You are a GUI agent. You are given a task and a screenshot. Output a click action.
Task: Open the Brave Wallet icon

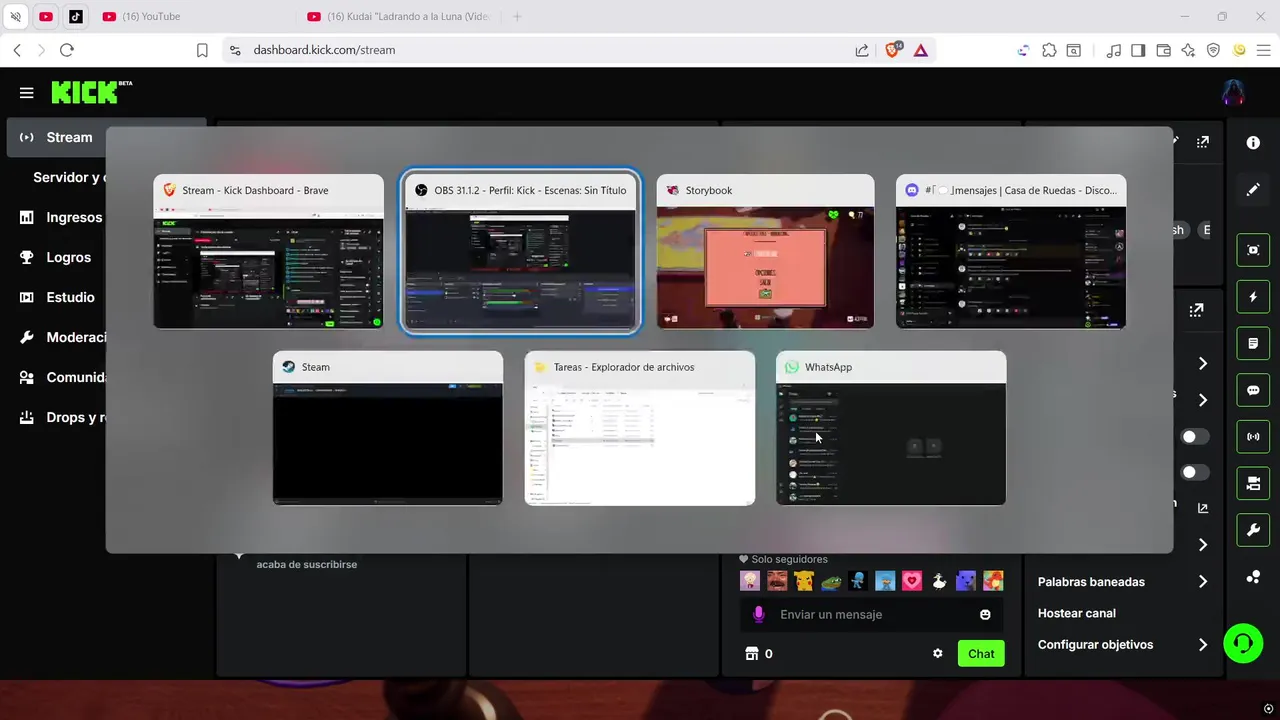click(1164, 50)
